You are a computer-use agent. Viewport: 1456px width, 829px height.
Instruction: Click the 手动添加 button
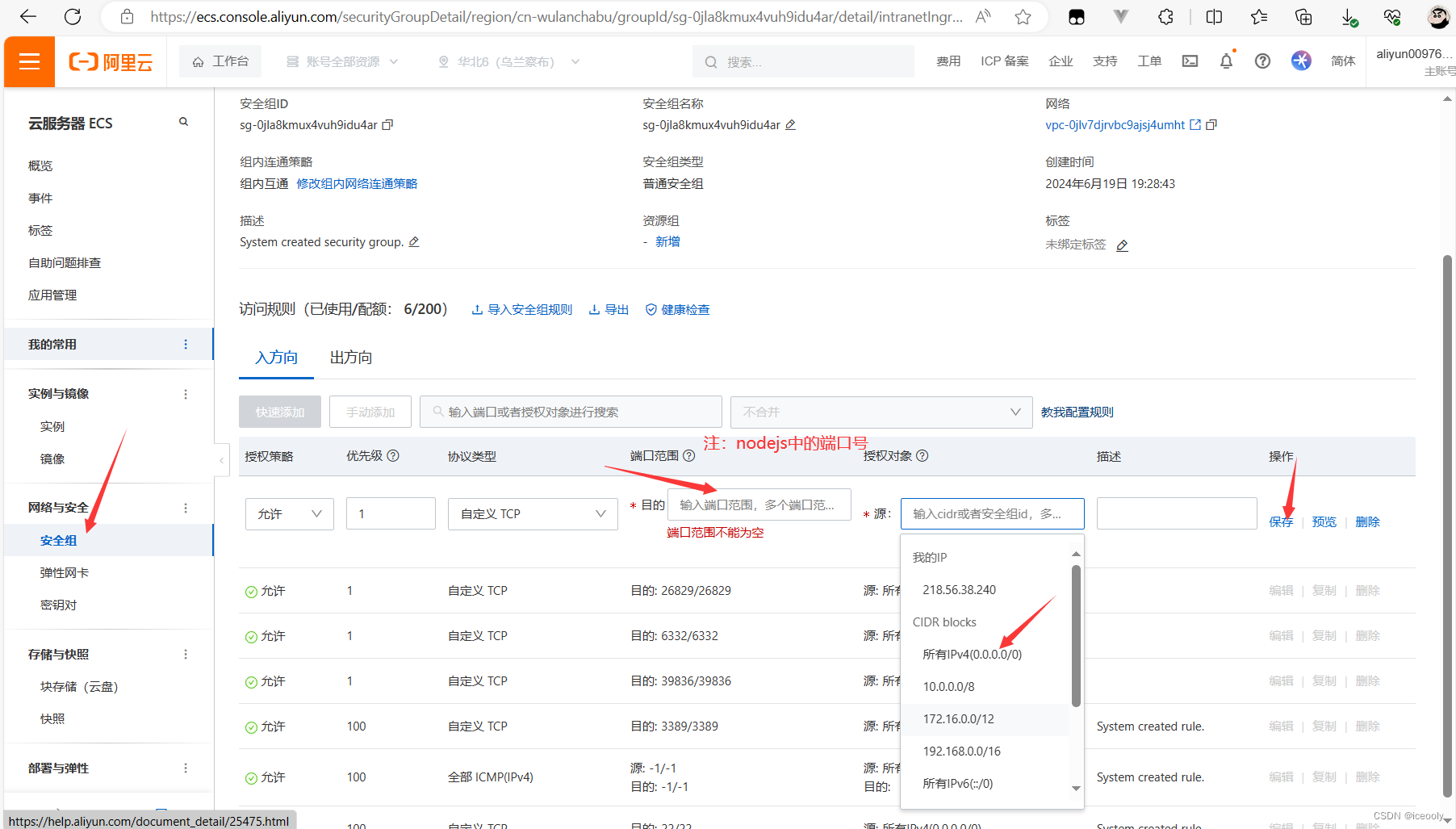[x=370, y=412]
